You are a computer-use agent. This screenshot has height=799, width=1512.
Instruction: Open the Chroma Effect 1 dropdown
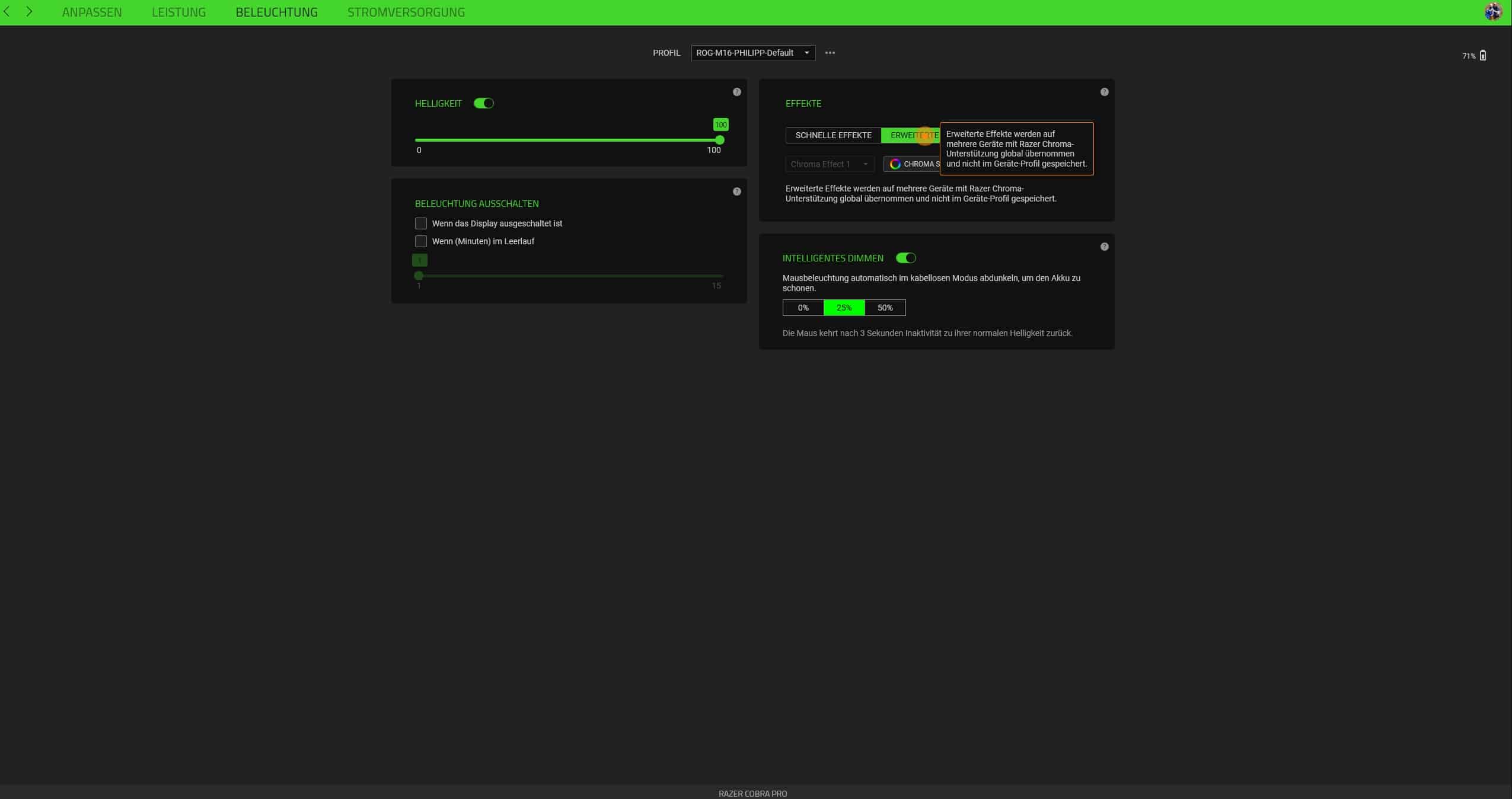[829, 164]
